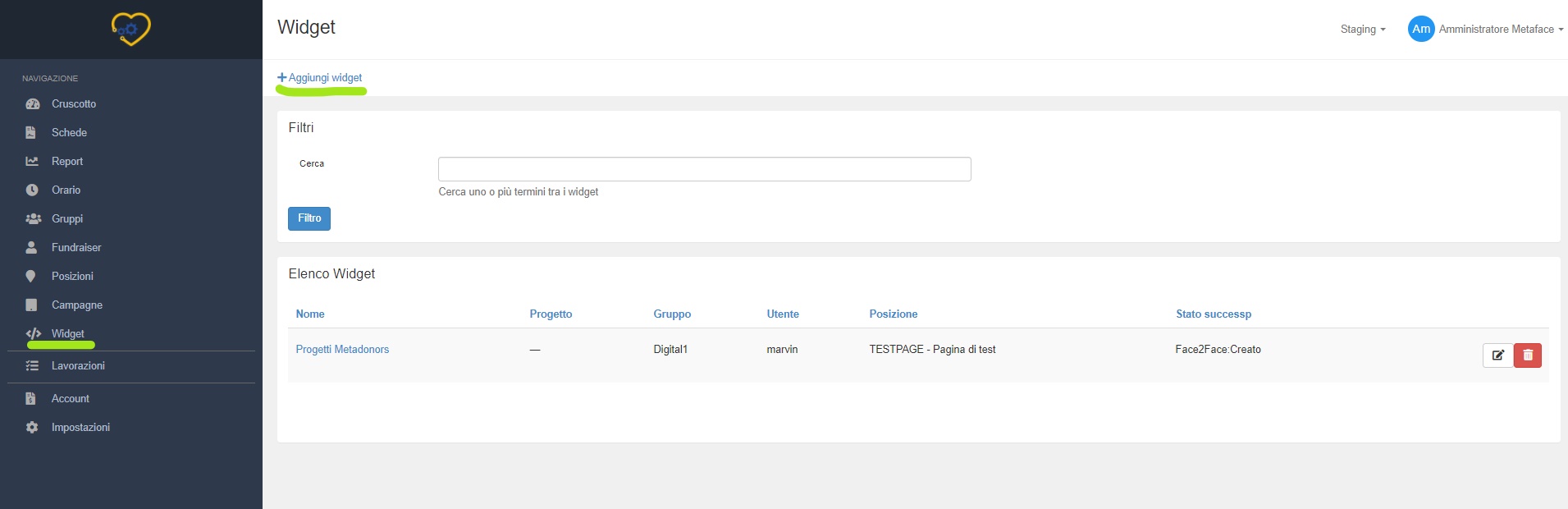The height and width of the screenshot is (509, 1568).
Task: Click the Impostazioni gear icon
Action: tap(32, 428)
